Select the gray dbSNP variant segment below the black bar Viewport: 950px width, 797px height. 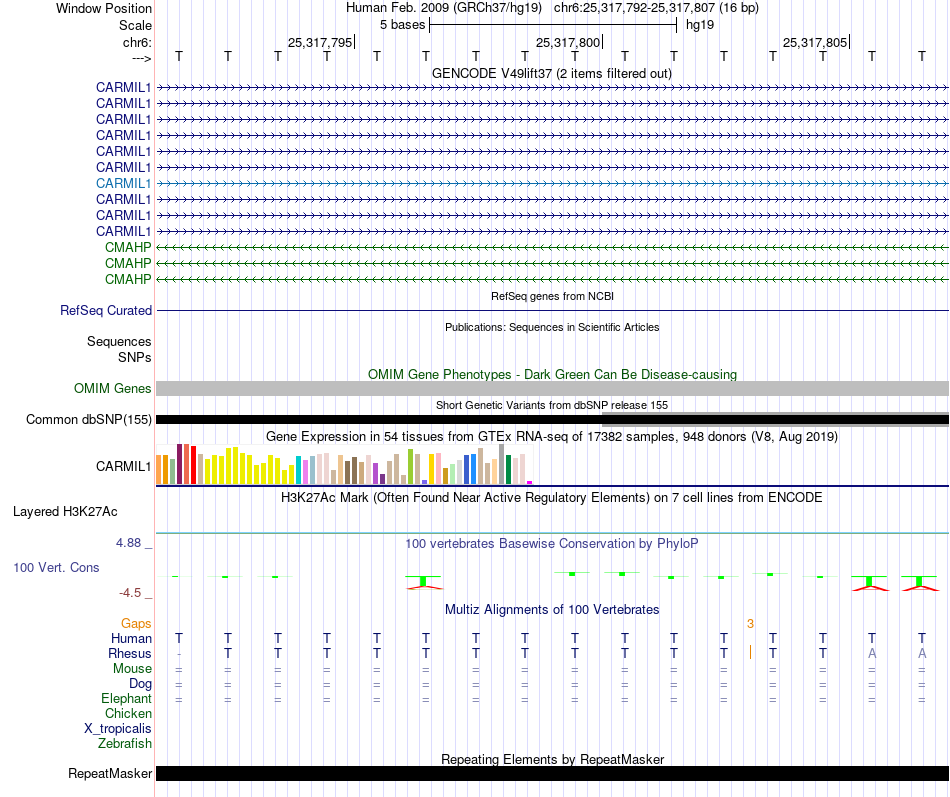pyautogui.click(x=776, y=425)
